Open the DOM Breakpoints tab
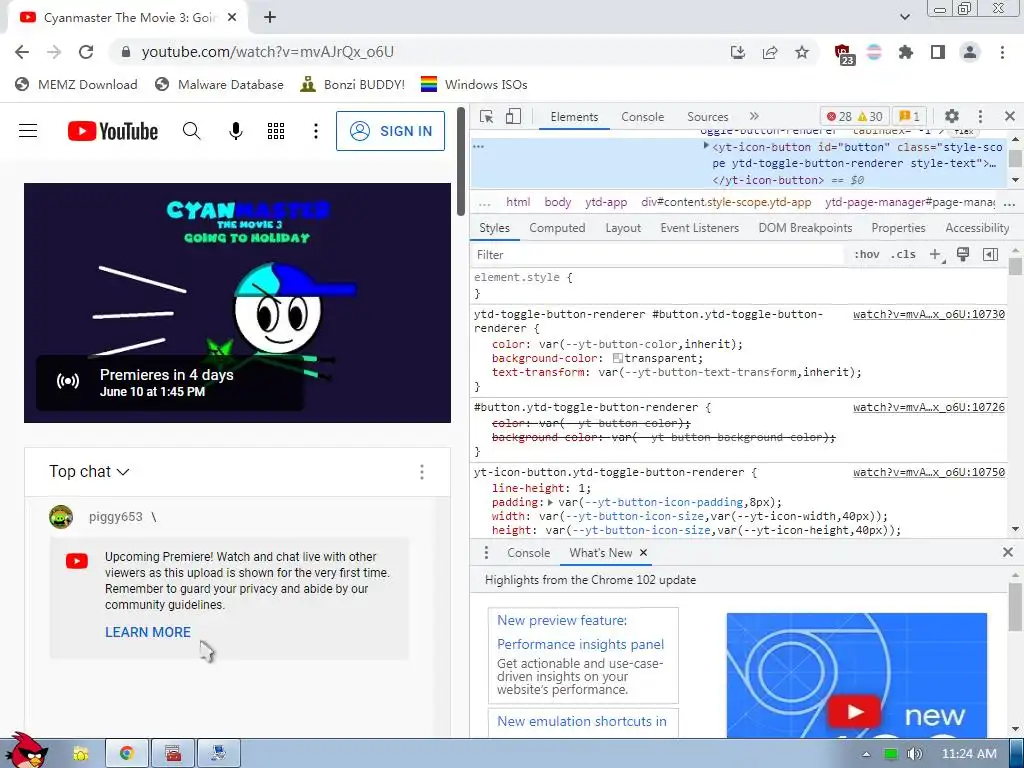 pyautogui.click(x=805, y=228)
